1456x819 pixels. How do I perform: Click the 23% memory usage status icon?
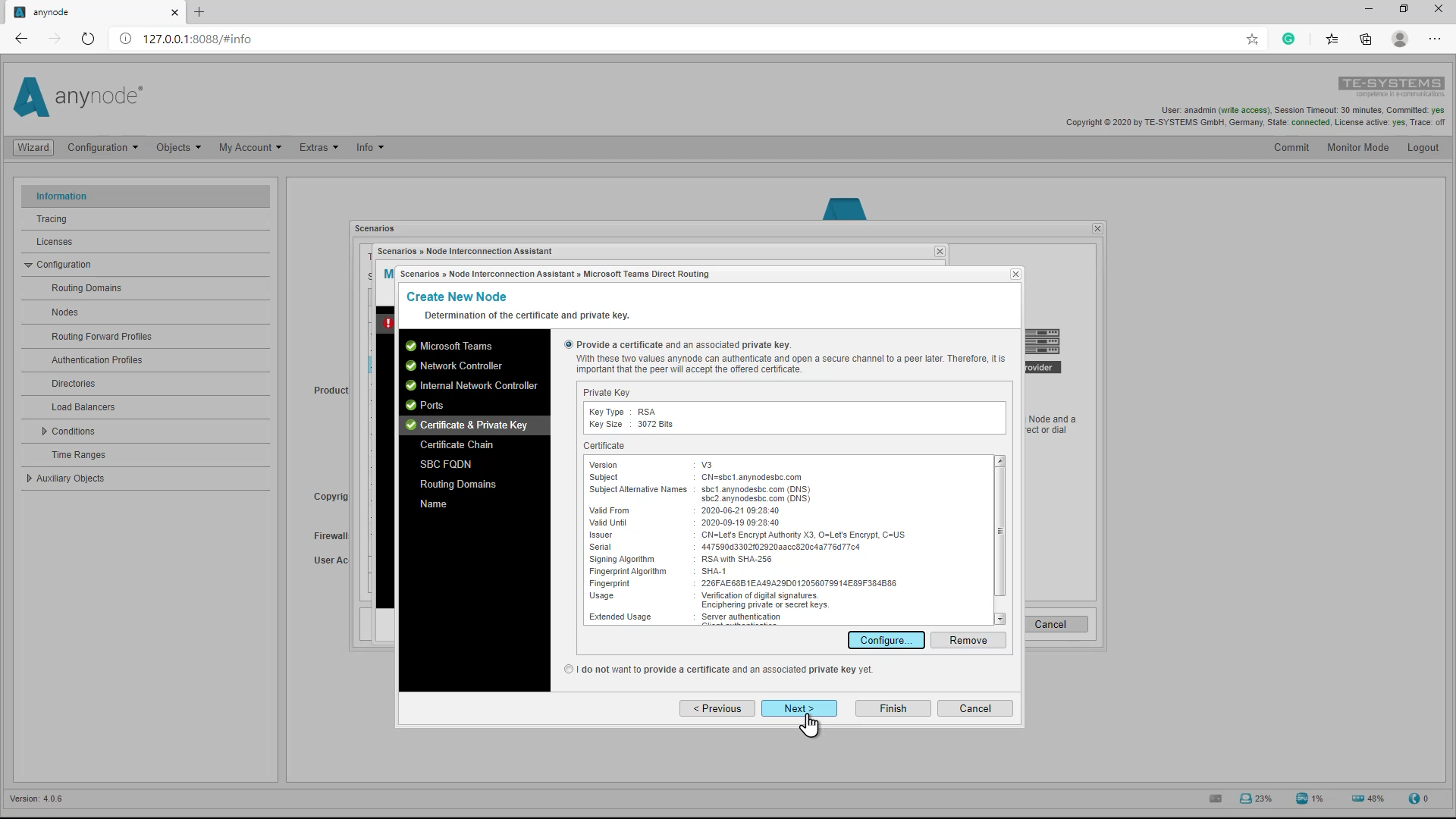1246,799
